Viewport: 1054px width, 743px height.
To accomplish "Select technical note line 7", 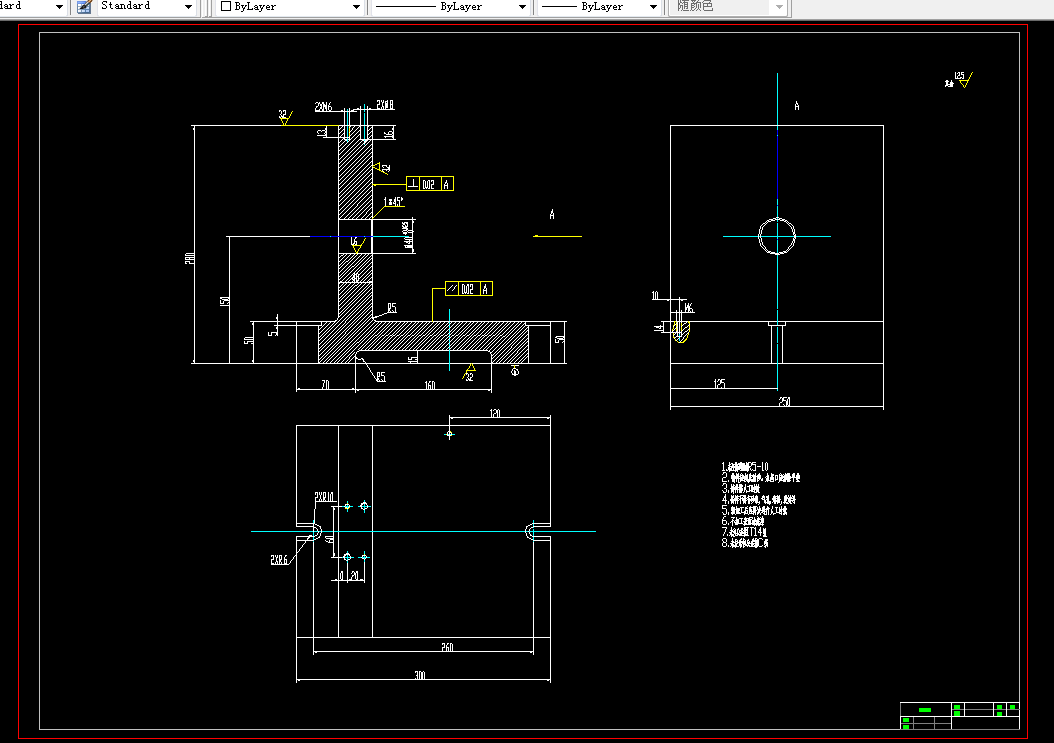I will point(744,531).
